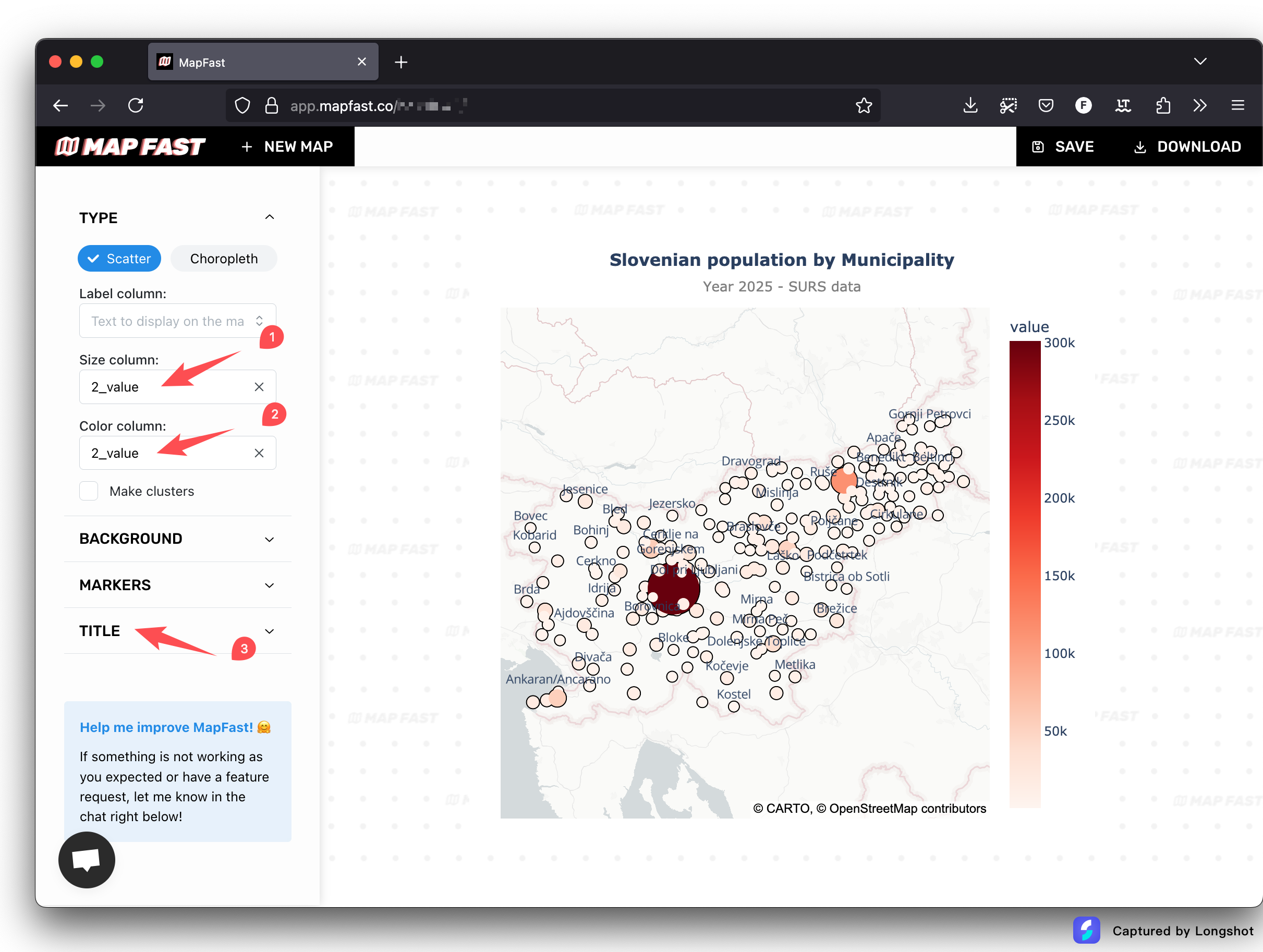Open the browser hamburger menu

pos(1237,106)
